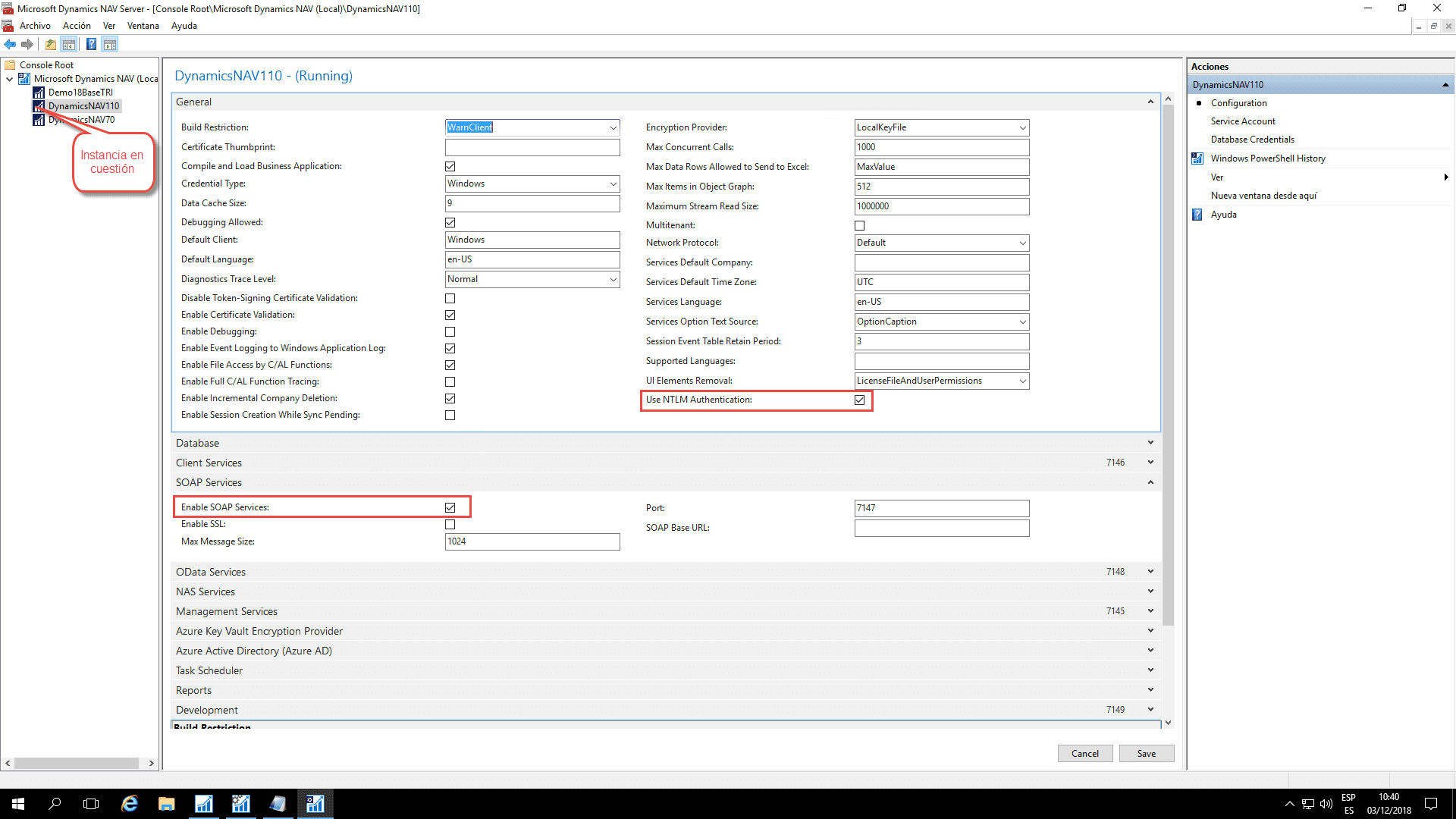Viewport: 1456px width, 819px height.
Task: Open the Dynamics NAV Administration taskbar icon
Action: (315, 803)
